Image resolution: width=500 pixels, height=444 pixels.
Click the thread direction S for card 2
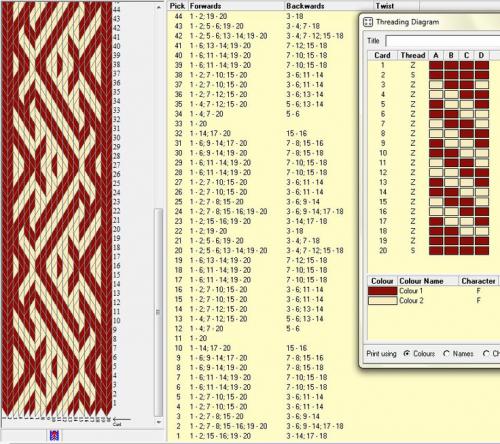(x=413, y=75)
